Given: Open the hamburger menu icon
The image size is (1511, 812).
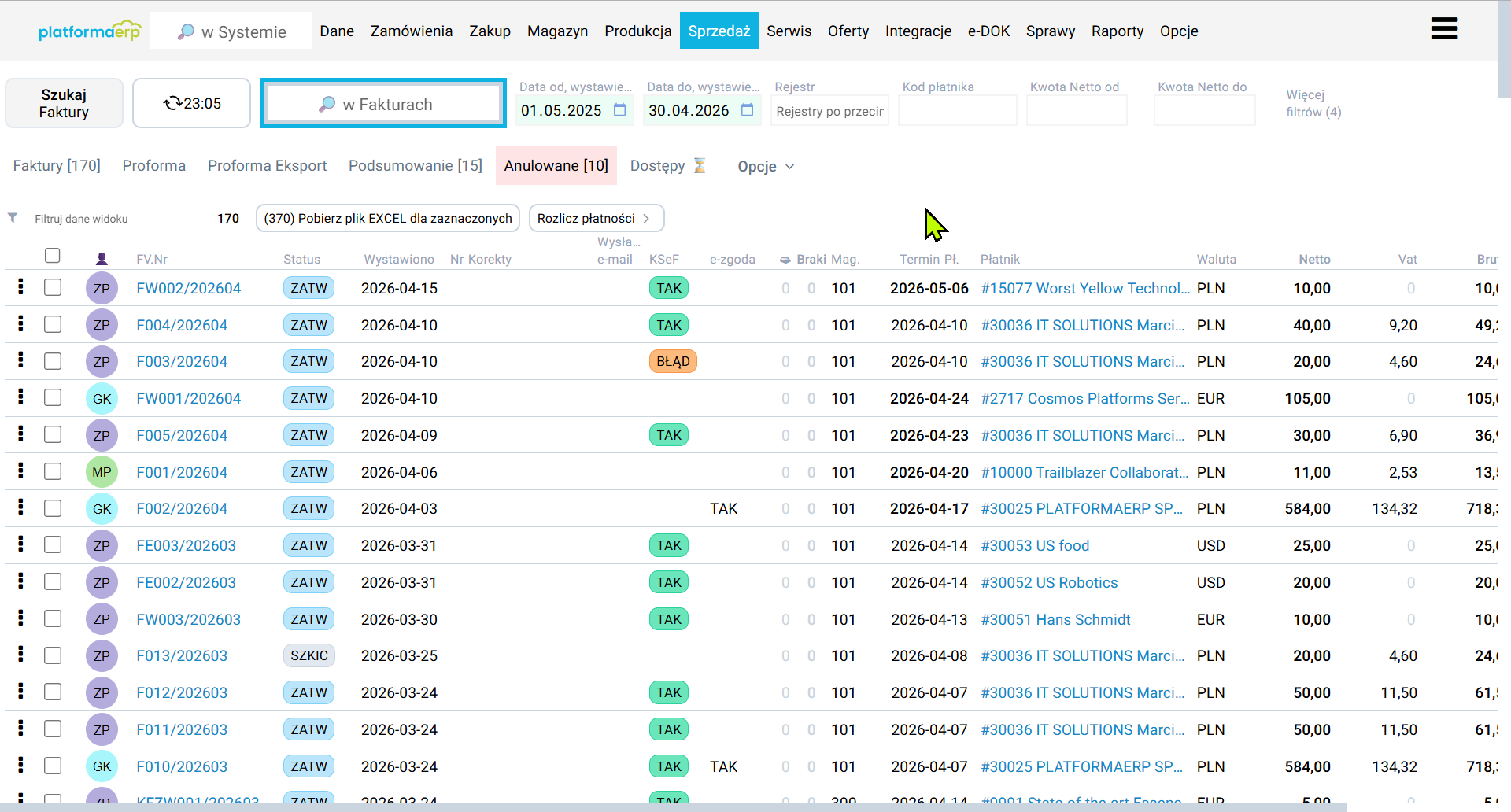Looking at the screenshot, I should 1444,29.
